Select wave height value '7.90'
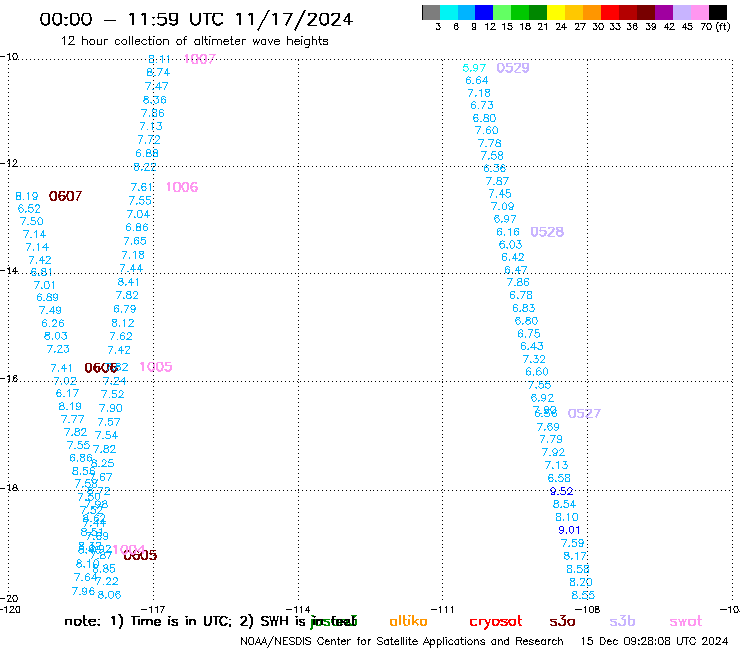 tap(110, 408)
